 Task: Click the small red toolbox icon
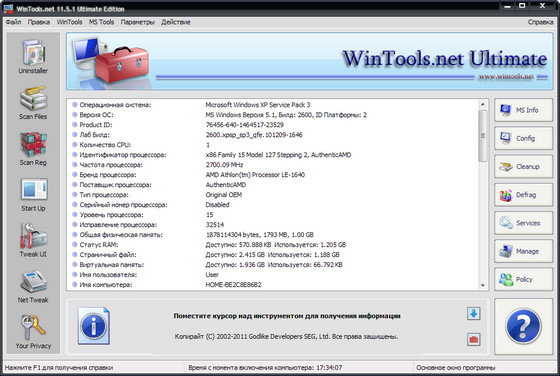[x=474, y=339]
